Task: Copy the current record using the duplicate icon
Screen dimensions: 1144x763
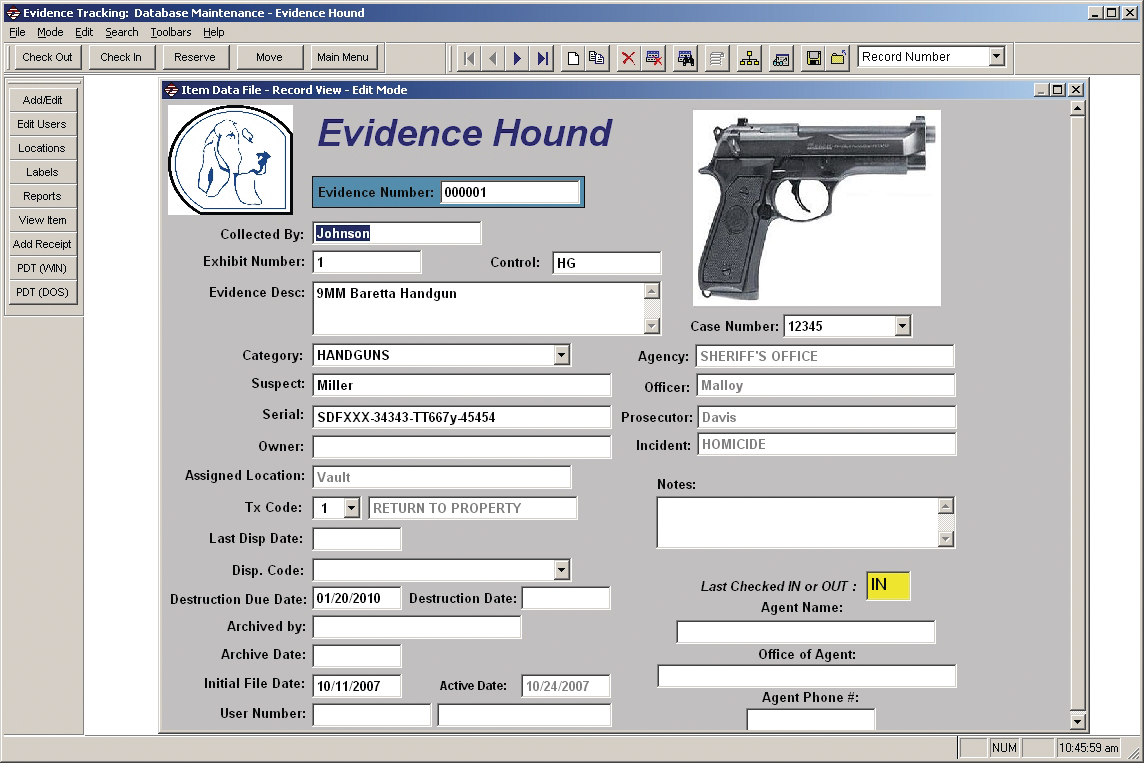Action: click(597, 57)
